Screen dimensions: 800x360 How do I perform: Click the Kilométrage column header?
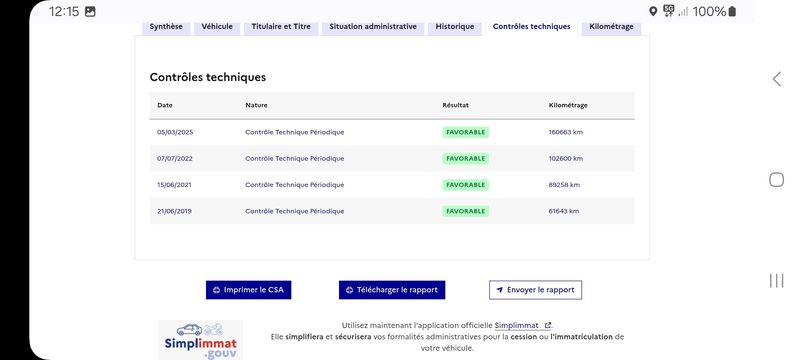tap(568, 105)
